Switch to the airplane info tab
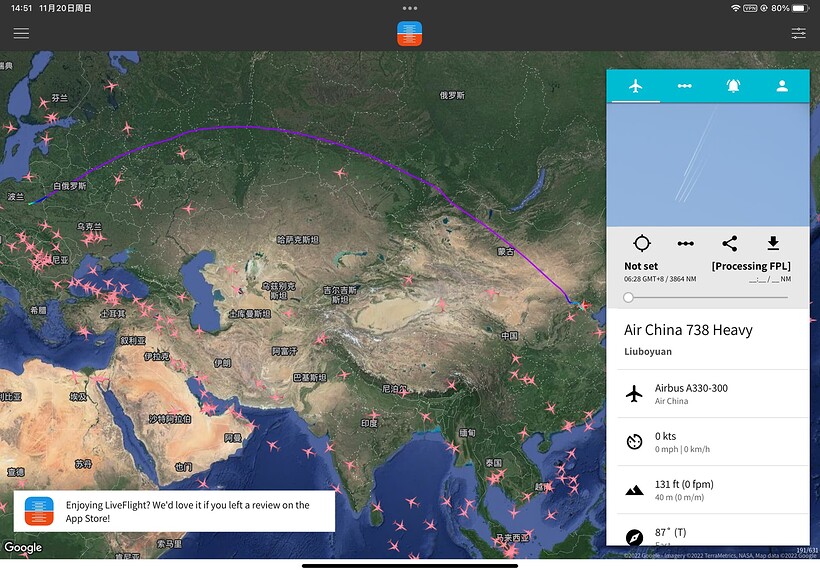 [x=635, y=86]
